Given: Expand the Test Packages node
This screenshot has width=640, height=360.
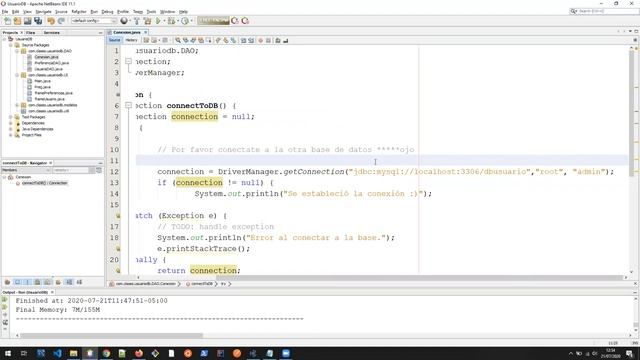Looking at the screenshot, I should point(11,117).
